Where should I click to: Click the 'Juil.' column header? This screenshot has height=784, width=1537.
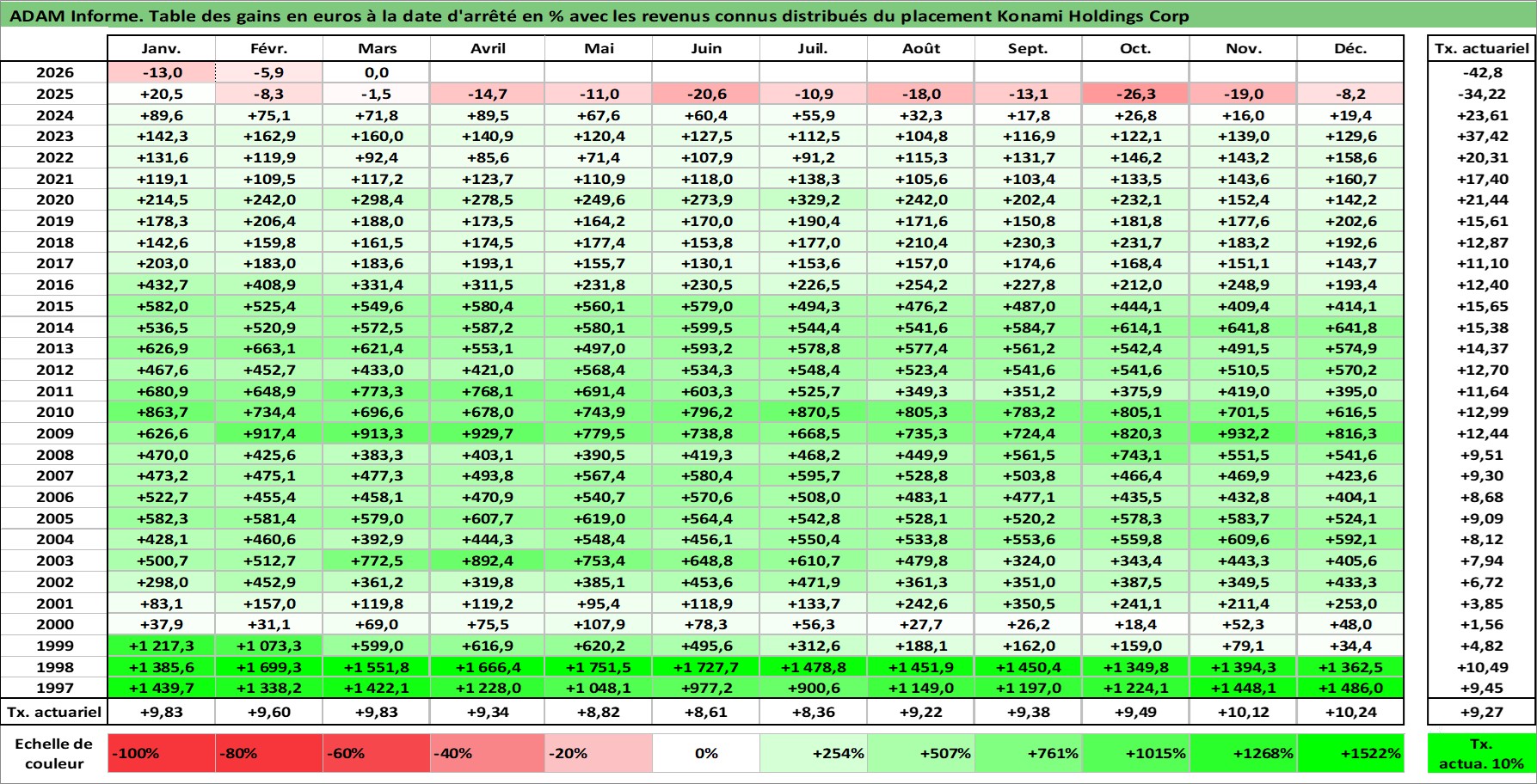(814, 48)
